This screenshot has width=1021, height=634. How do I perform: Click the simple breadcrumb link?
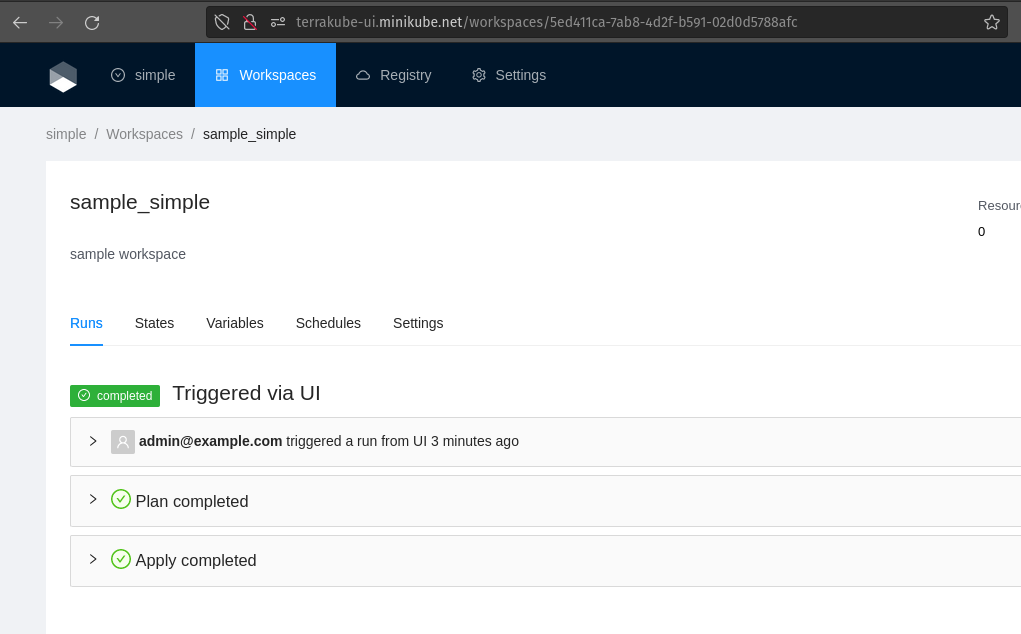(x=66, y=134)
